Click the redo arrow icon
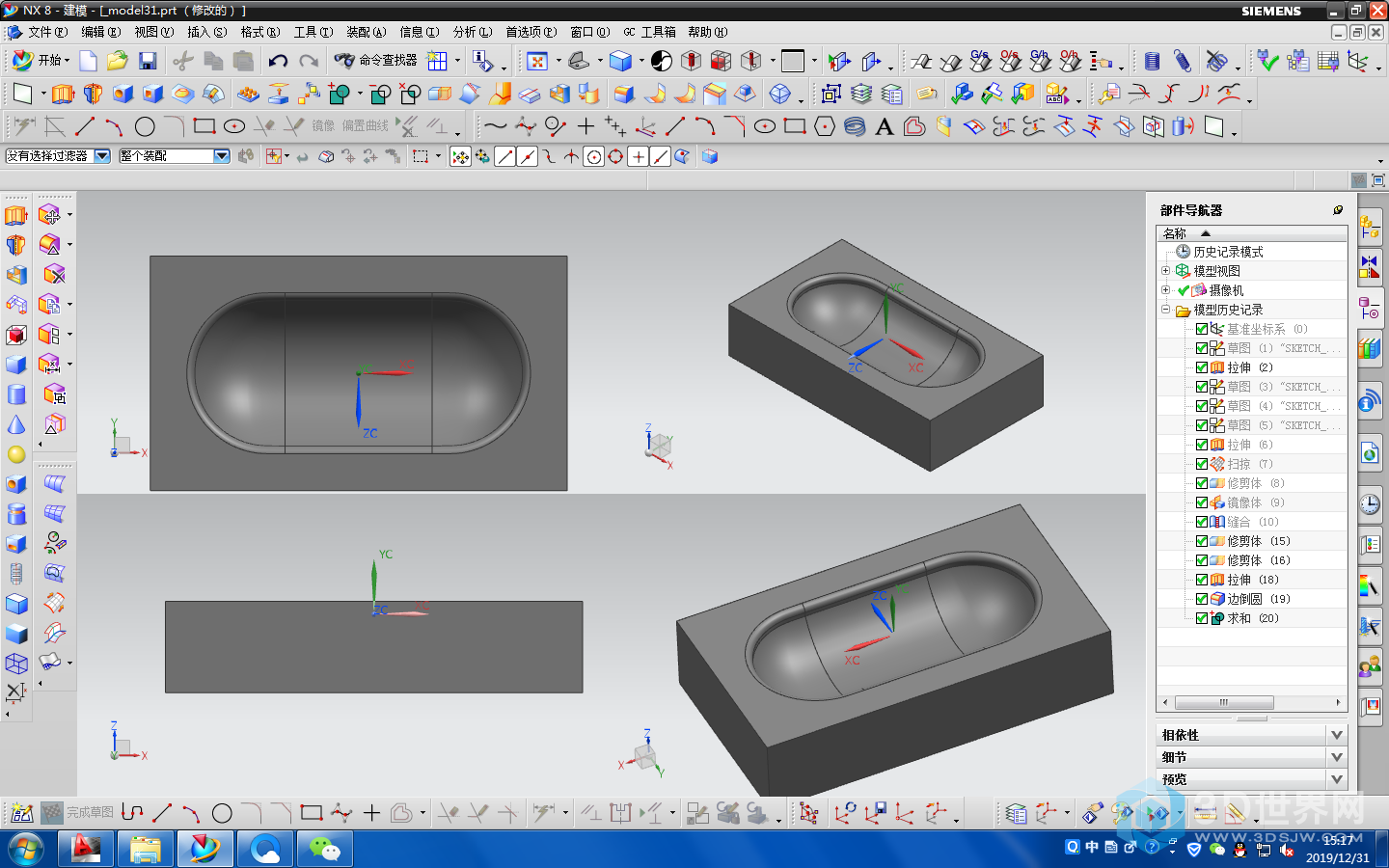The image size is (1389, 868). (x=309, y=61)
